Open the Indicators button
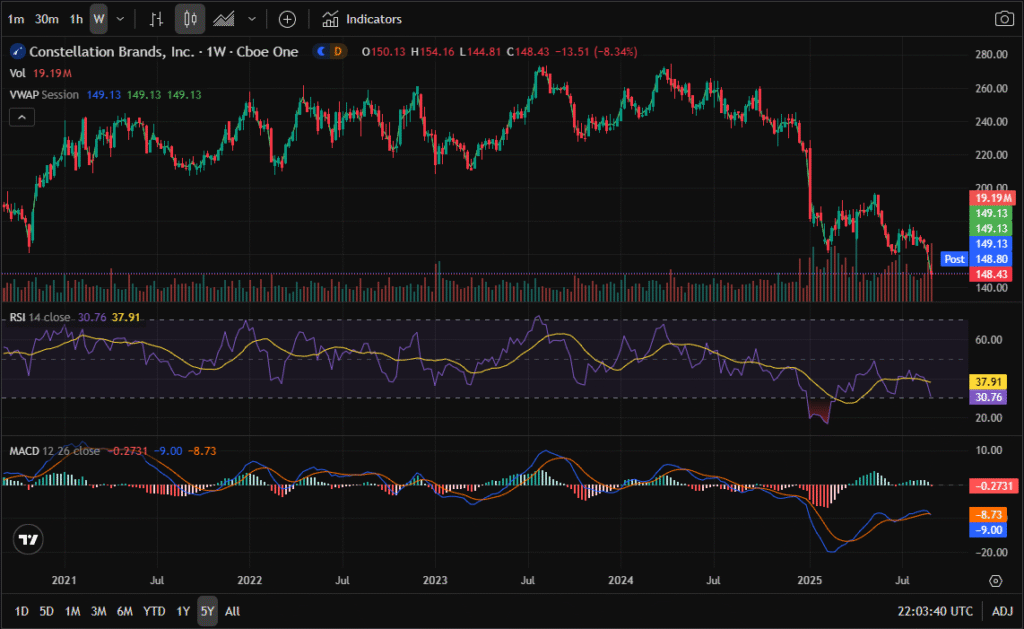The height and width of the screenshot is (629, 1024). (x=362, y=19)
